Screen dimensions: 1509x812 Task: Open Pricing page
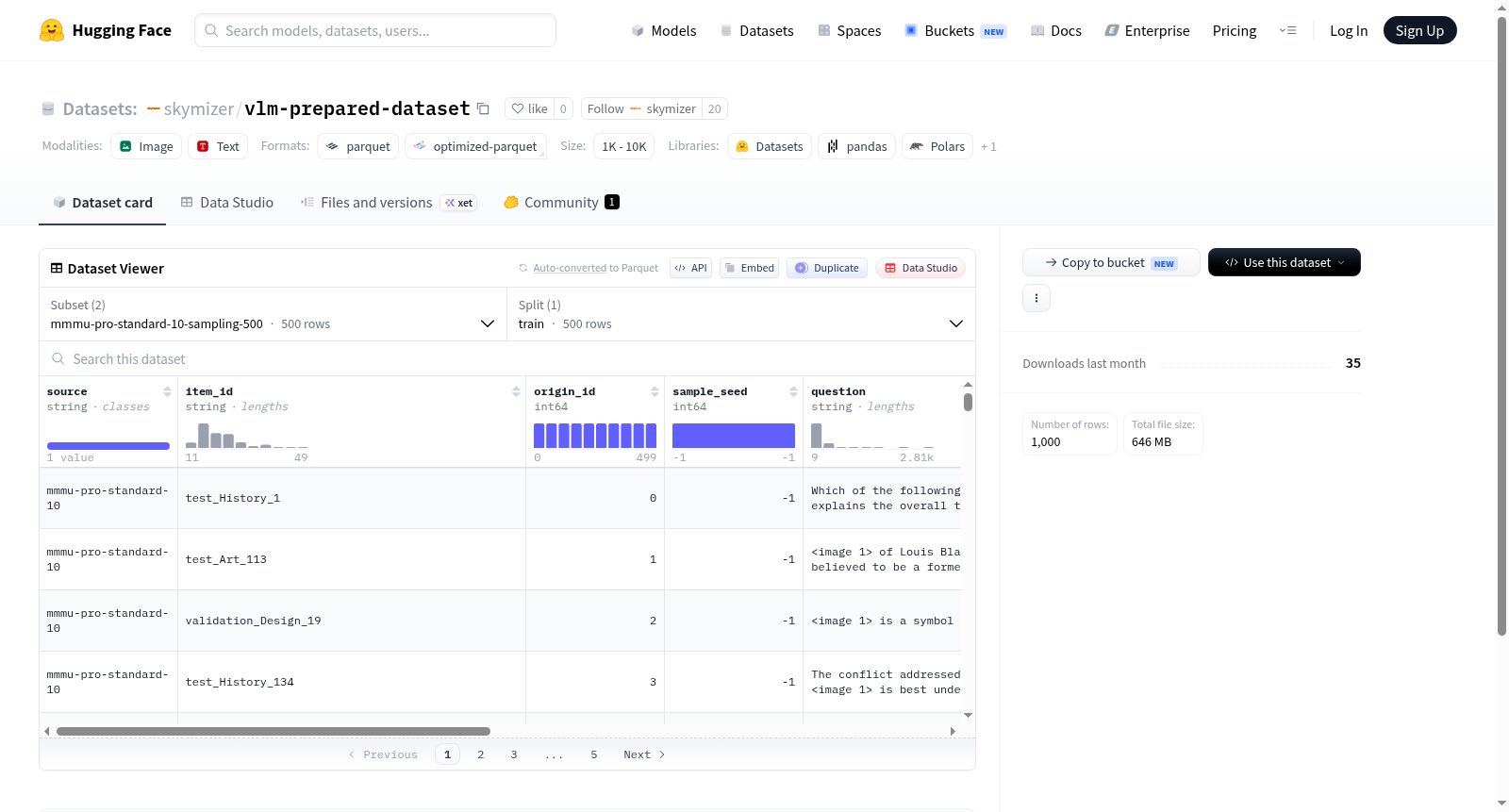[1235, 30]
